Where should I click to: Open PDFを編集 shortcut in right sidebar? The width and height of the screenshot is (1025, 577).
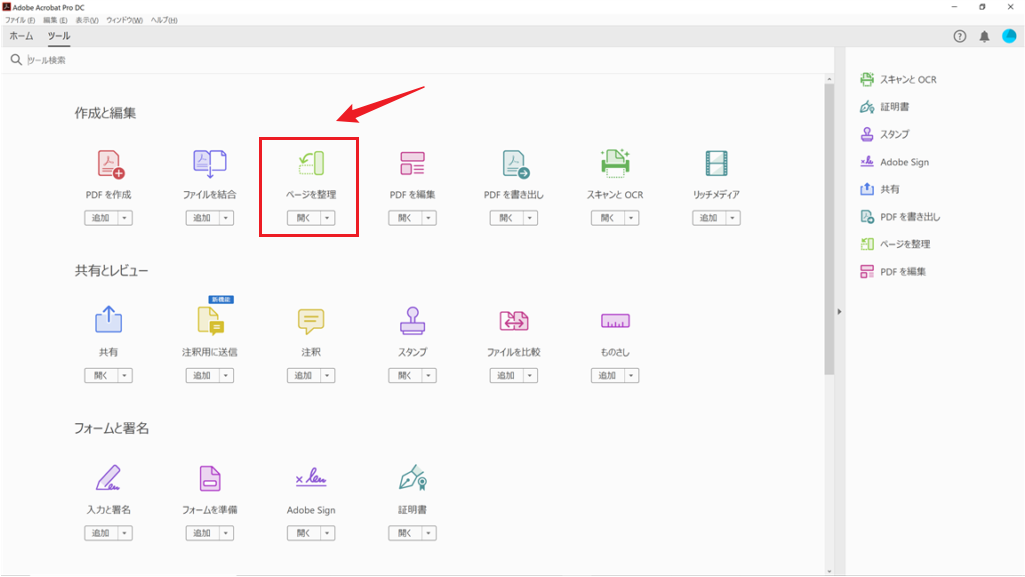[894, 272]
